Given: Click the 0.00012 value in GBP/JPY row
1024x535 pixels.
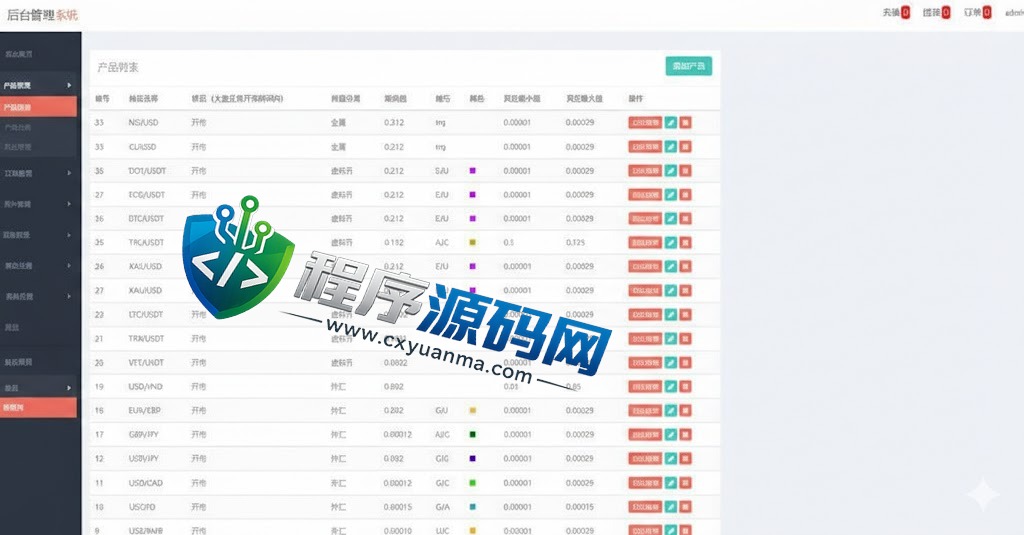Looking at the screenshot, I should [398, 434].
